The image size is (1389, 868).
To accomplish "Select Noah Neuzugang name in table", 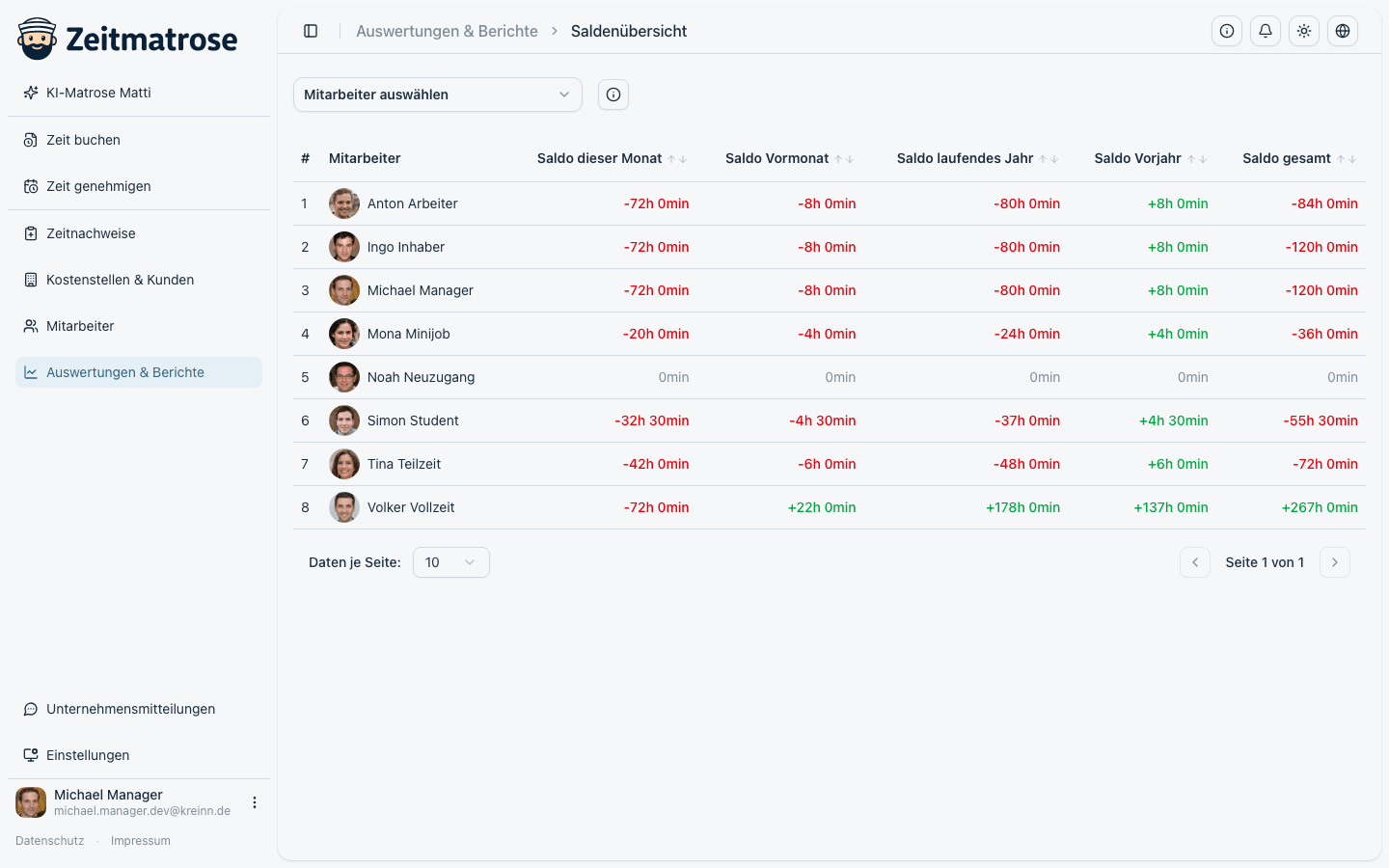I will (x=421, y=377).
